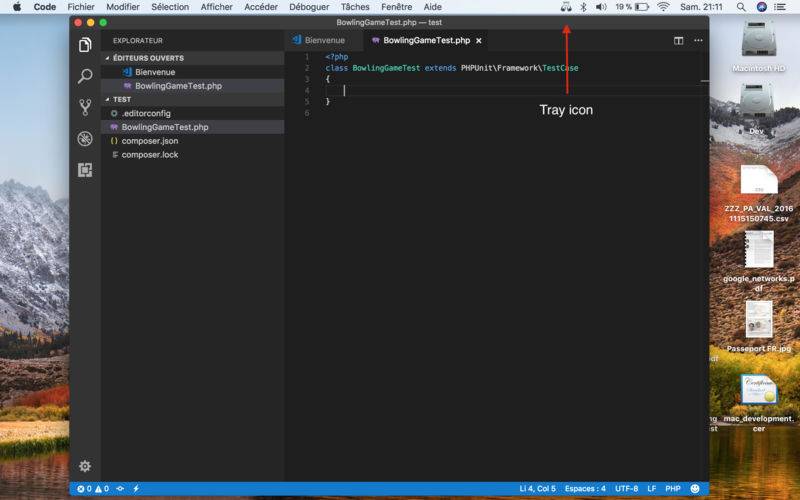Viewport: 800px width, 500px height.
Task: Open BowlingGameTest.php in TEST folder
Action: click(192, 127)
